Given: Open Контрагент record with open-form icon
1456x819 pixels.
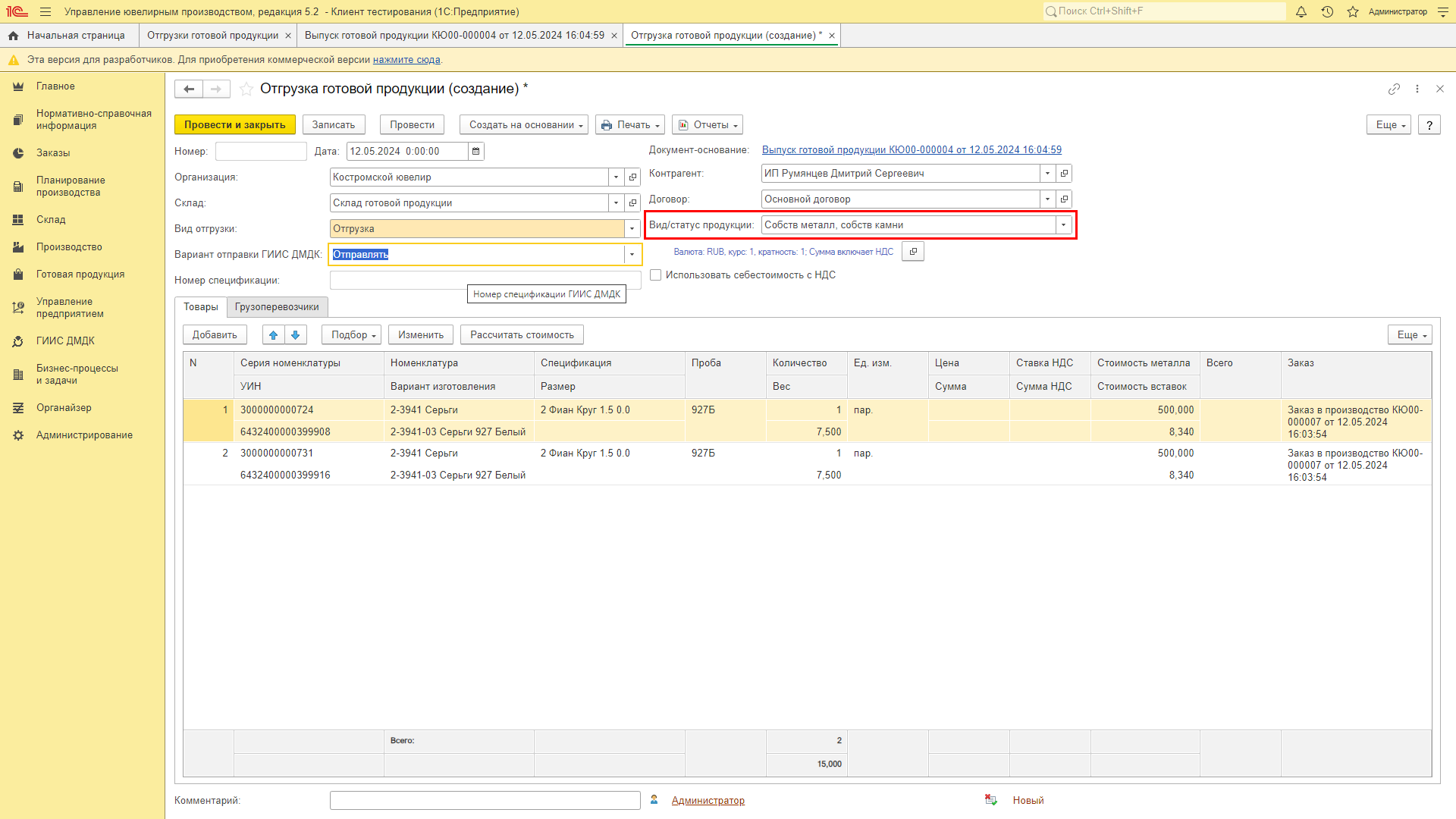Looking at the screenshot, I should [x=1064, y=174].
